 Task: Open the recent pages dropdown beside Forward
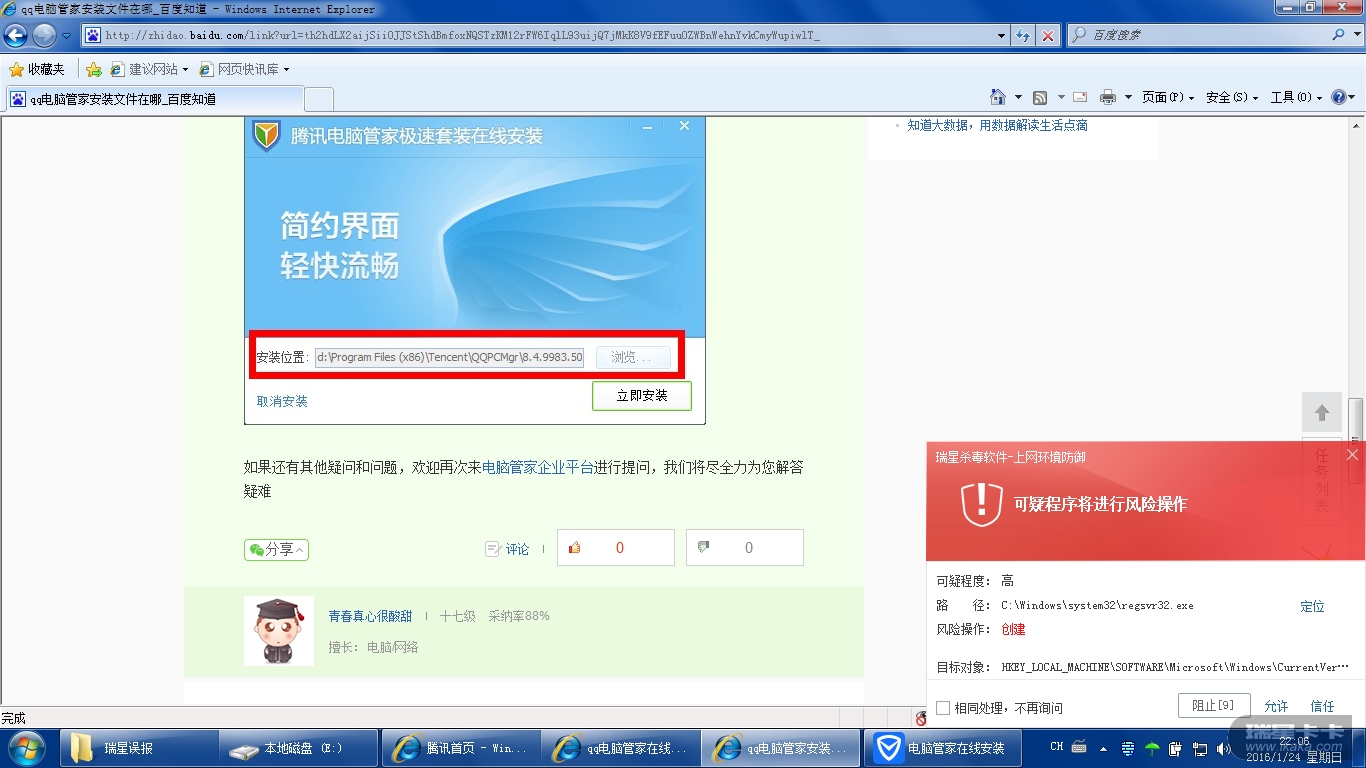tap(66, 35)
